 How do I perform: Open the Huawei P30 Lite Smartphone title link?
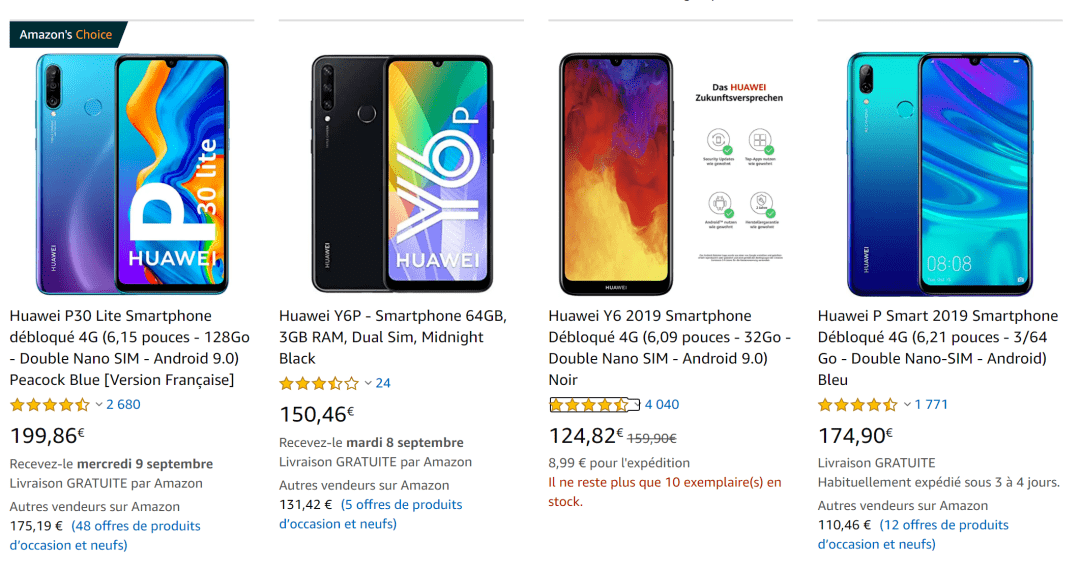(x=128, y=348)
